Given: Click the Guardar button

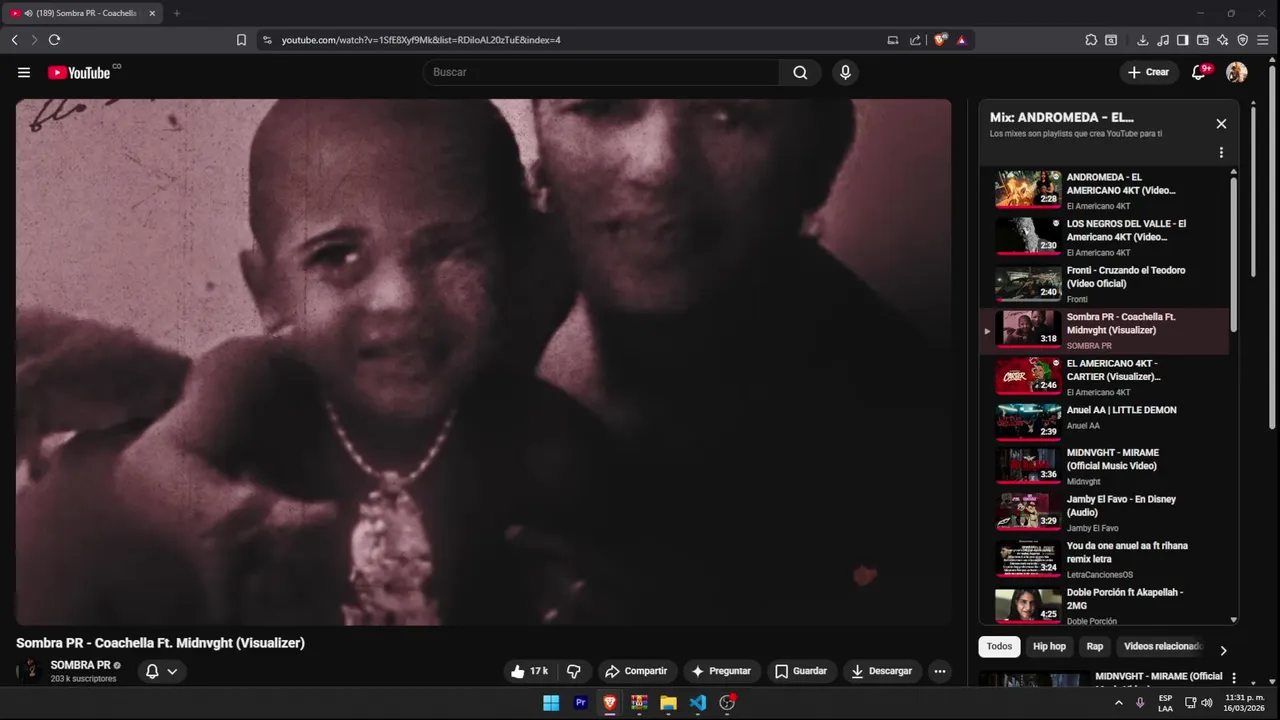Looking at the screenshot, I should [x=801, y=671].
